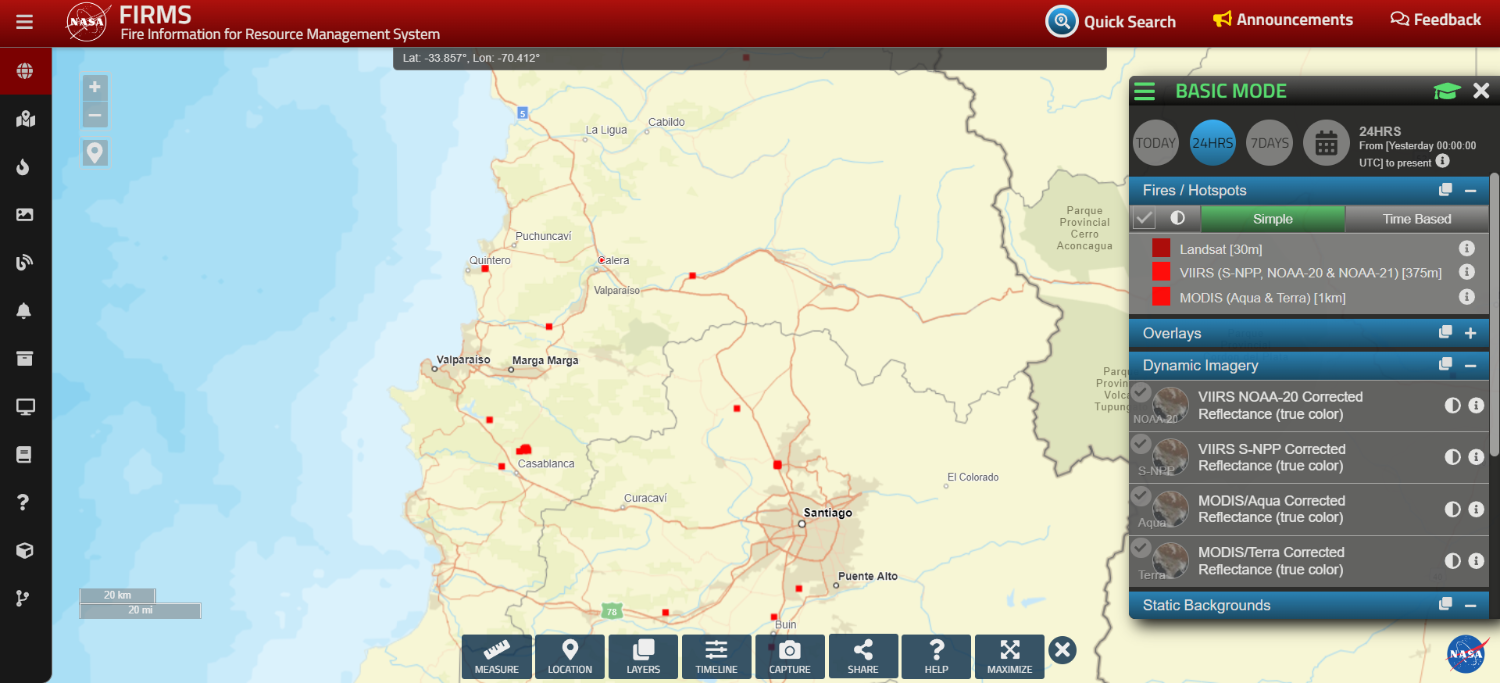The image size is (1500, 683).
Task: Expand the Overlays section
Action: pos(1470,333)
